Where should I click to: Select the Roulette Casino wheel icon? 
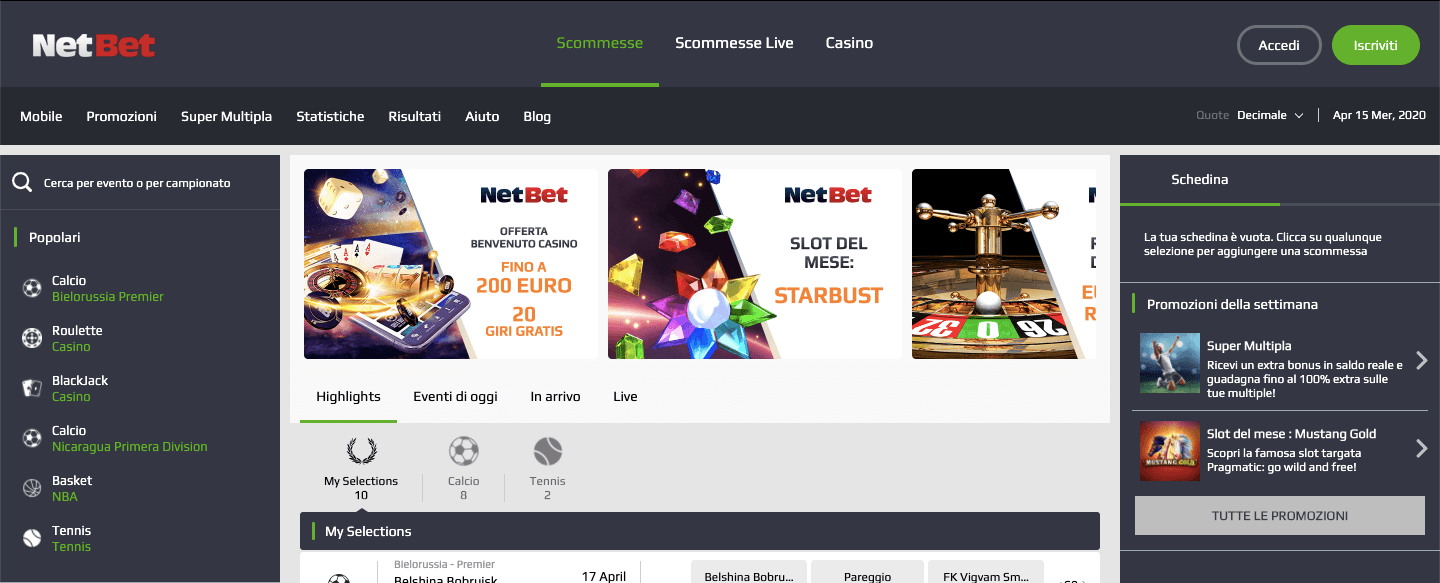point(32,339)
